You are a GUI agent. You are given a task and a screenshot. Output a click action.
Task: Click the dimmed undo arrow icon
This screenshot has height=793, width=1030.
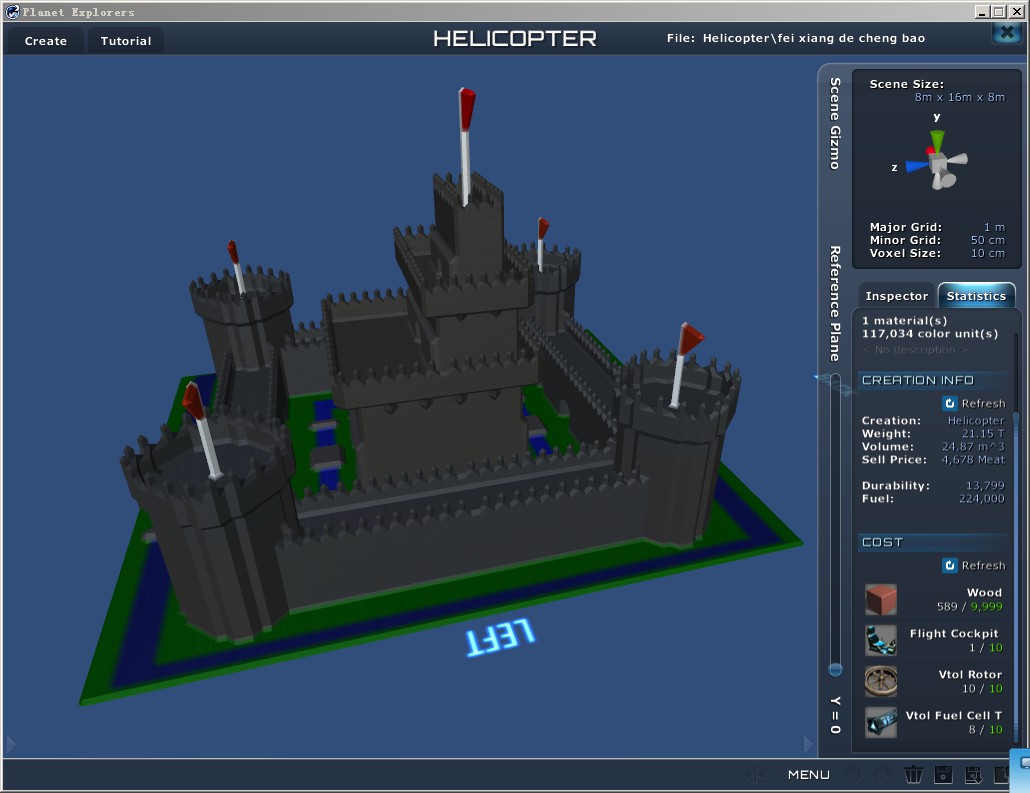[x=853, y=775]
